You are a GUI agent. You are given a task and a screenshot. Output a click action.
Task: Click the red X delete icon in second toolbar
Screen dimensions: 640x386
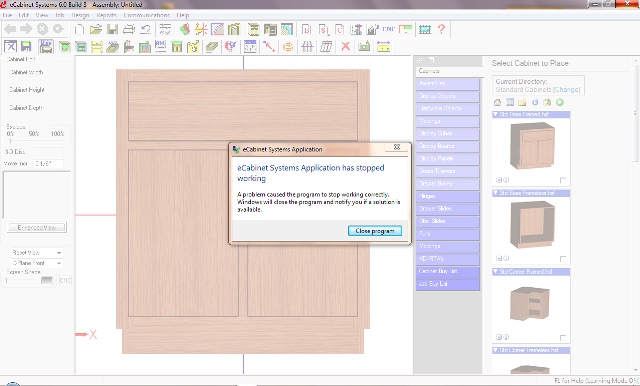click(346, 47)
